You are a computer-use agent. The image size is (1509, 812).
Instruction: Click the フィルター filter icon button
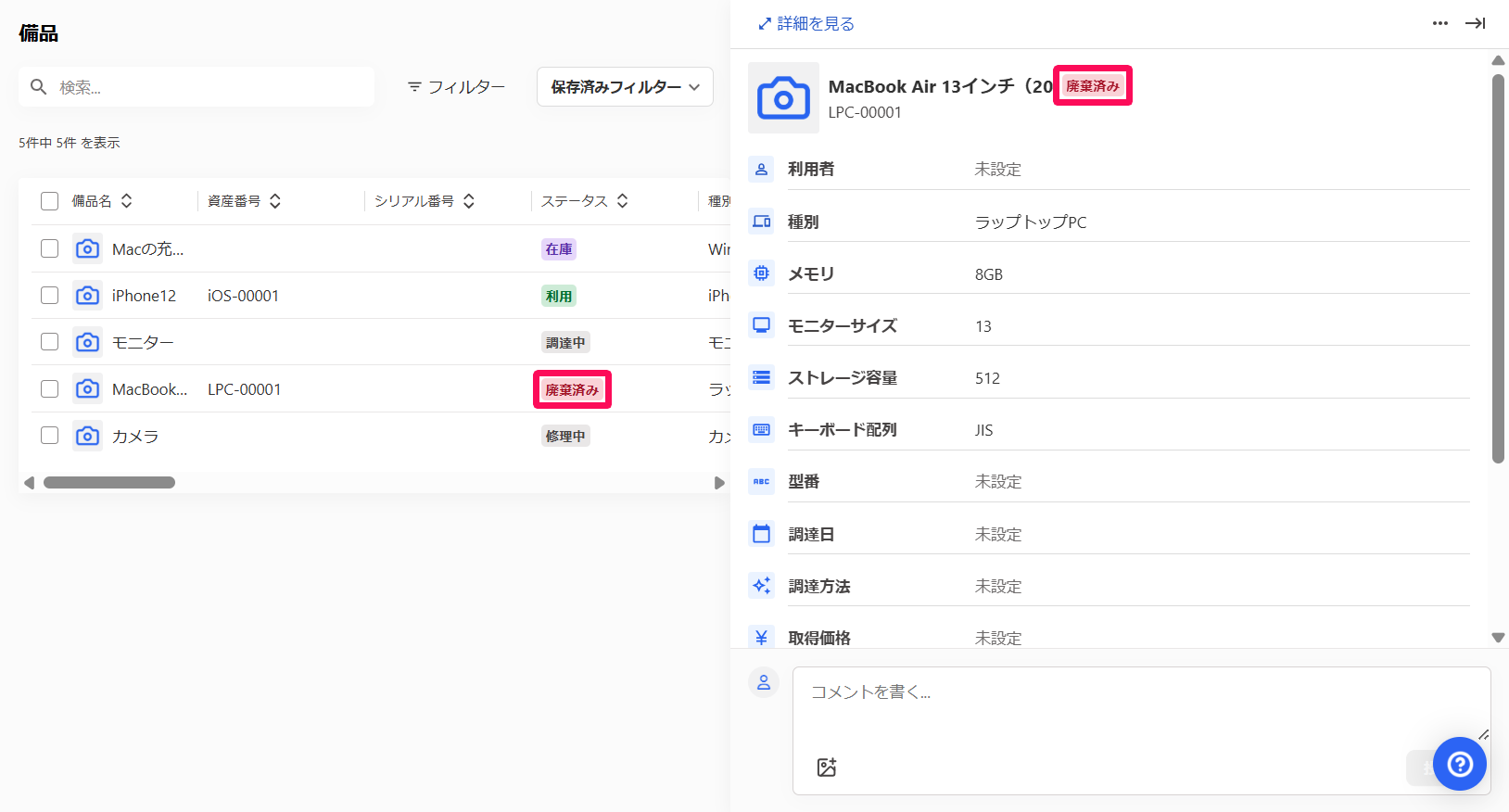point(456,87)
